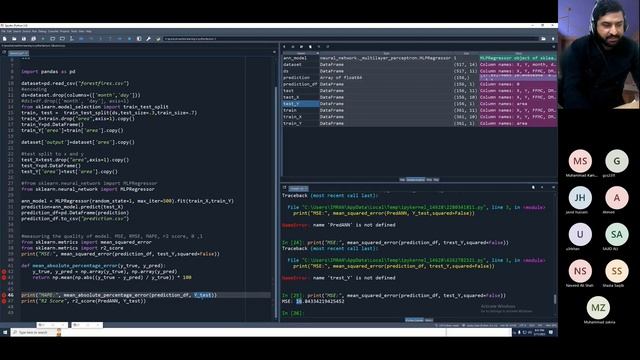Open the Help menu
This screenshot has width=640, height=360.
(89, 31)
